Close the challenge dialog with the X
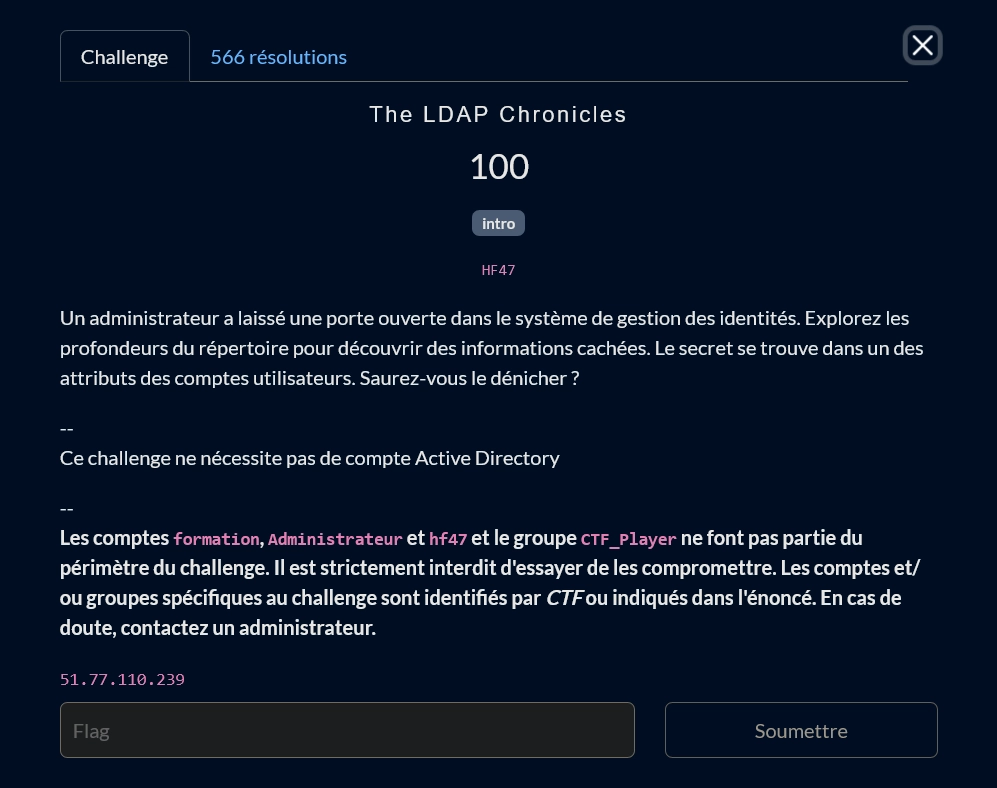The height and width of the screenshot is (788, 997). pyautogui.click(x=922, y=45)
